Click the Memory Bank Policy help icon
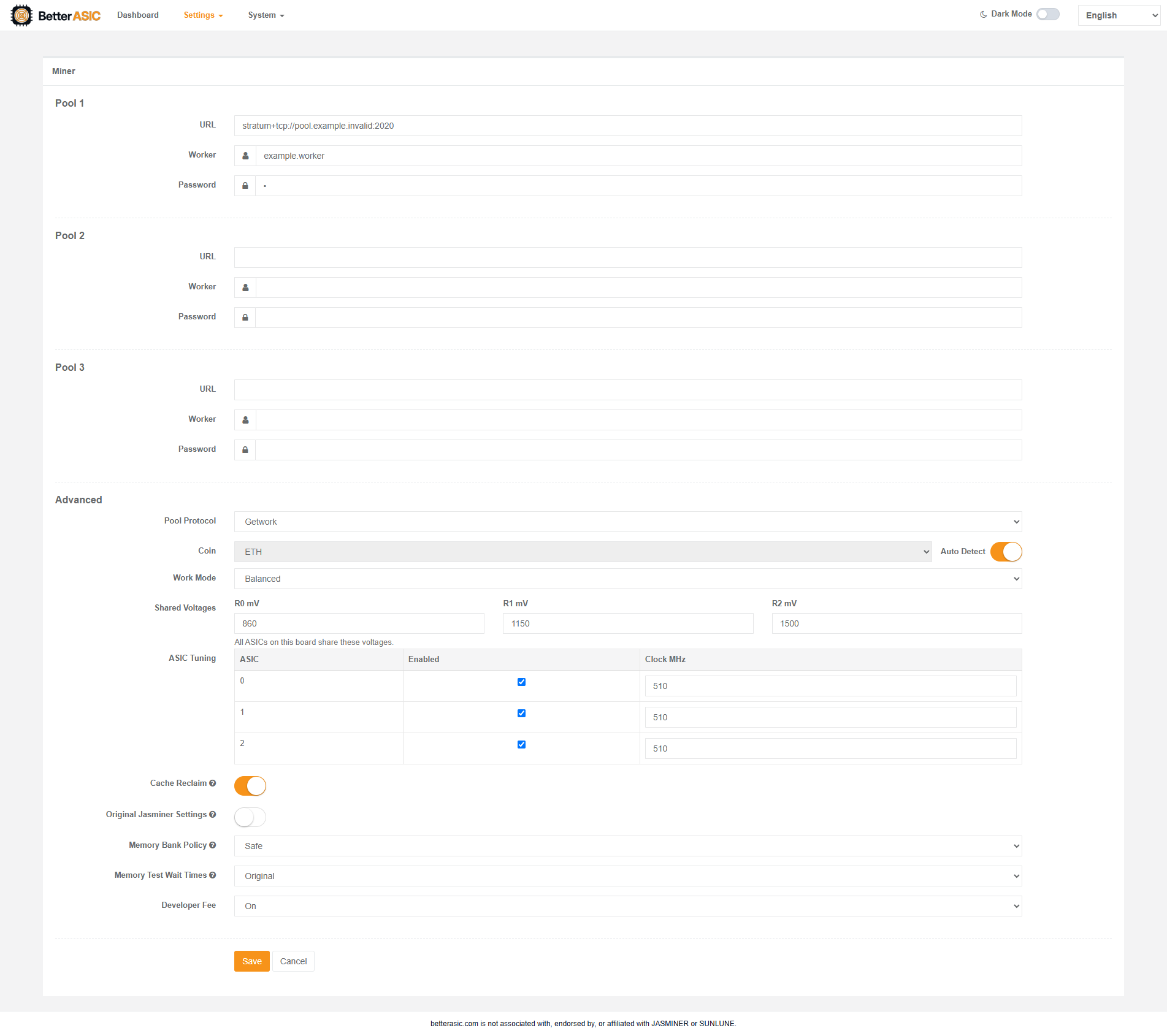The width and height of the screenshot is (1167, 1036). coord(213,845)
